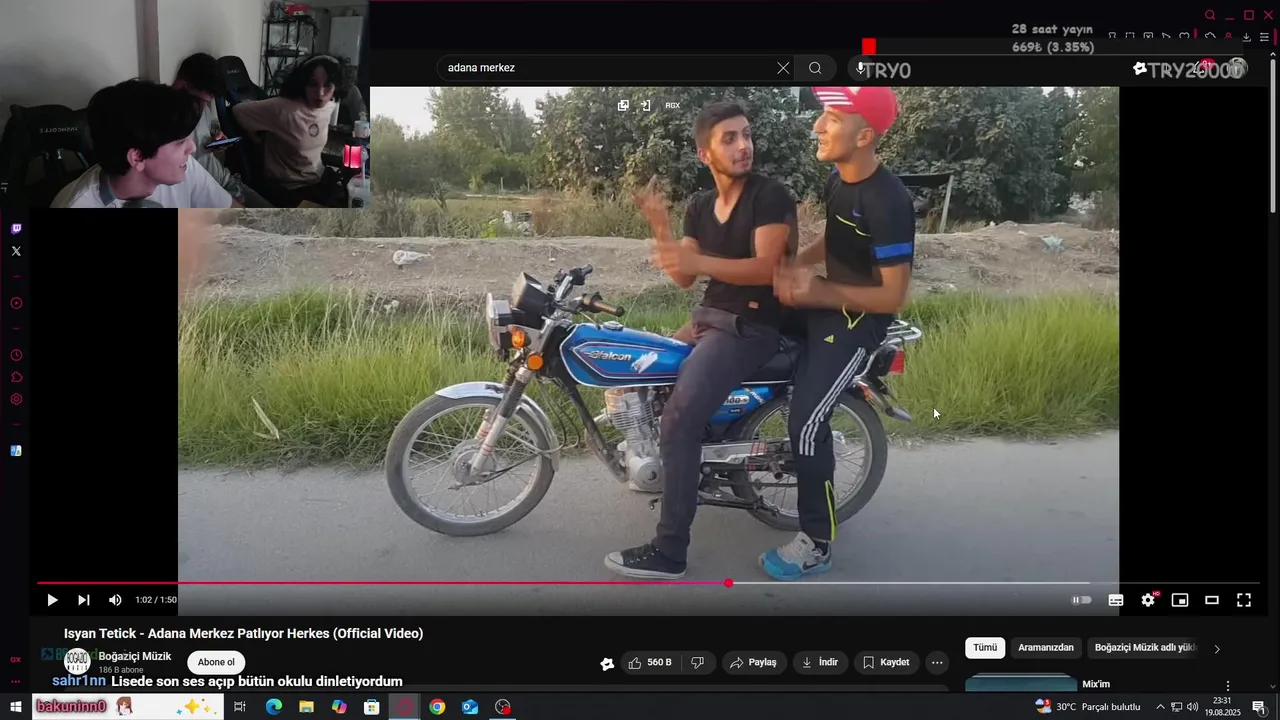Open system volume control in tray
This screenshot has height=720, width=1280.
[x=1193, y=707]
